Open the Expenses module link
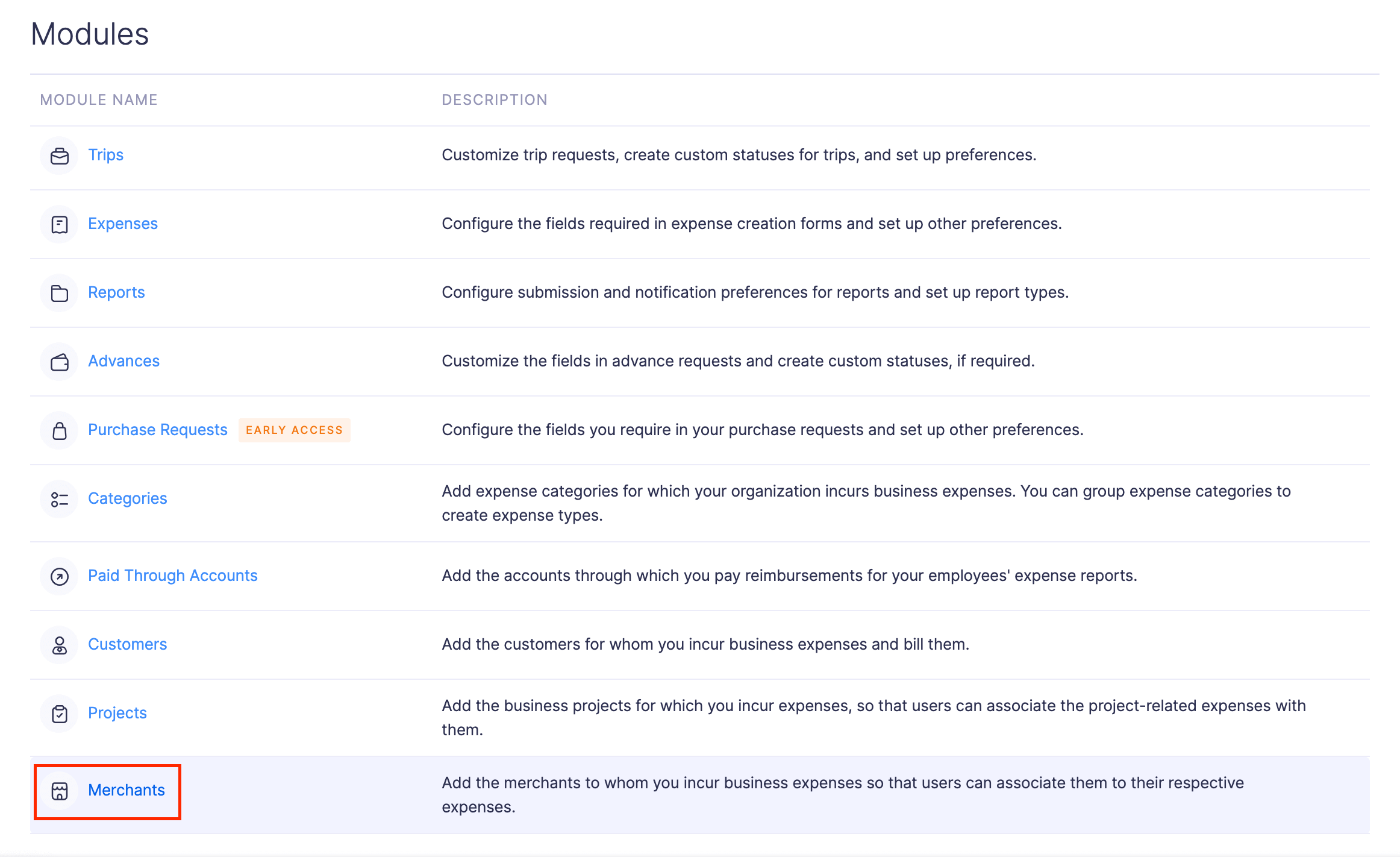Image resolution: width=1400 pixels, height=857 pixels. tap(122, 224)
